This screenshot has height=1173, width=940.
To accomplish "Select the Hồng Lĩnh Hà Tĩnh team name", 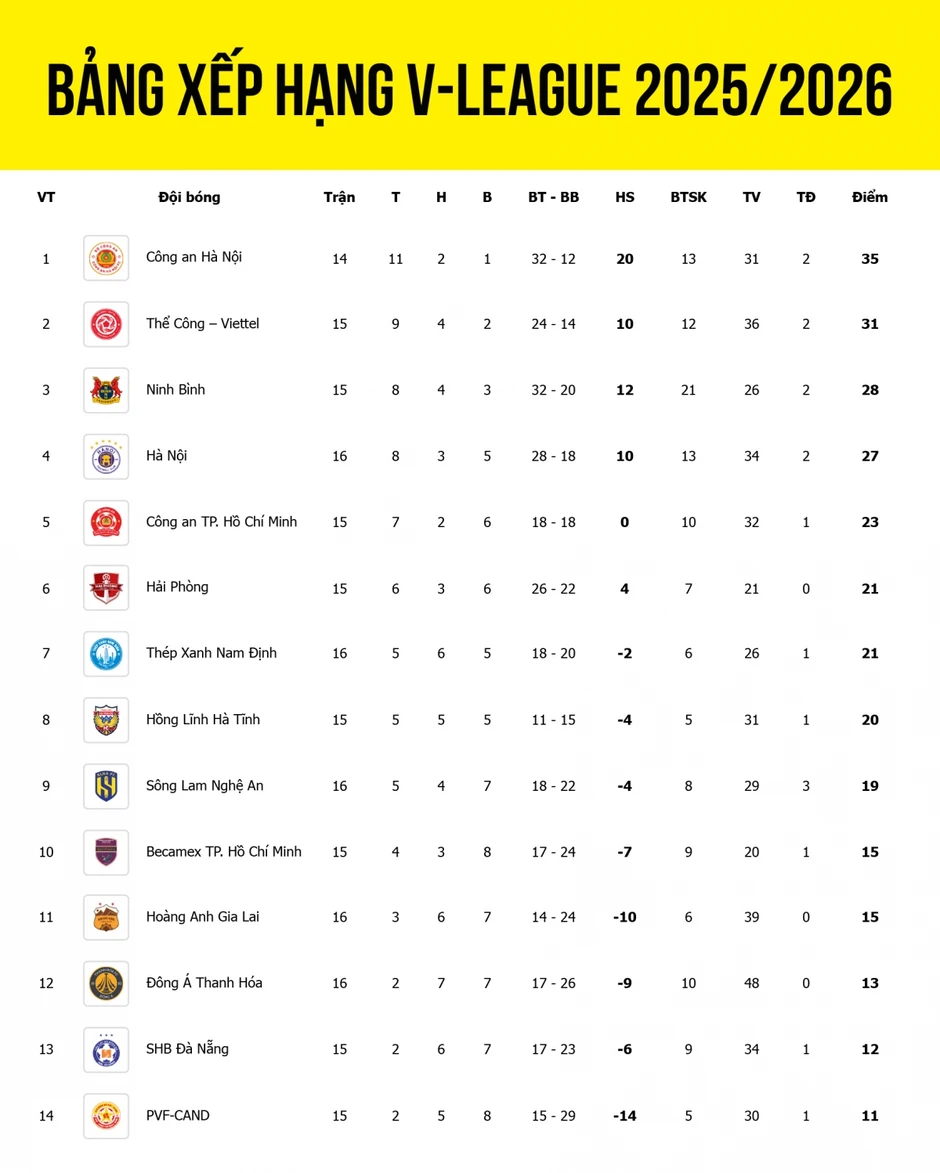I will pos(203,719).
